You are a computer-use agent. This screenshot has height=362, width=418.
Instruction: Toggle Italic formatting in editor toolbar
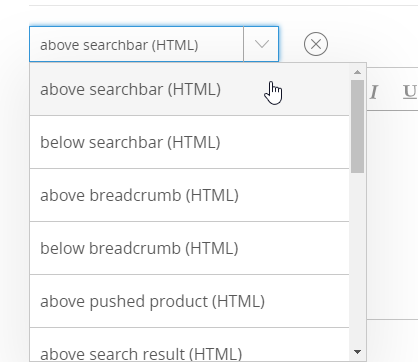(x=374, y=92)
